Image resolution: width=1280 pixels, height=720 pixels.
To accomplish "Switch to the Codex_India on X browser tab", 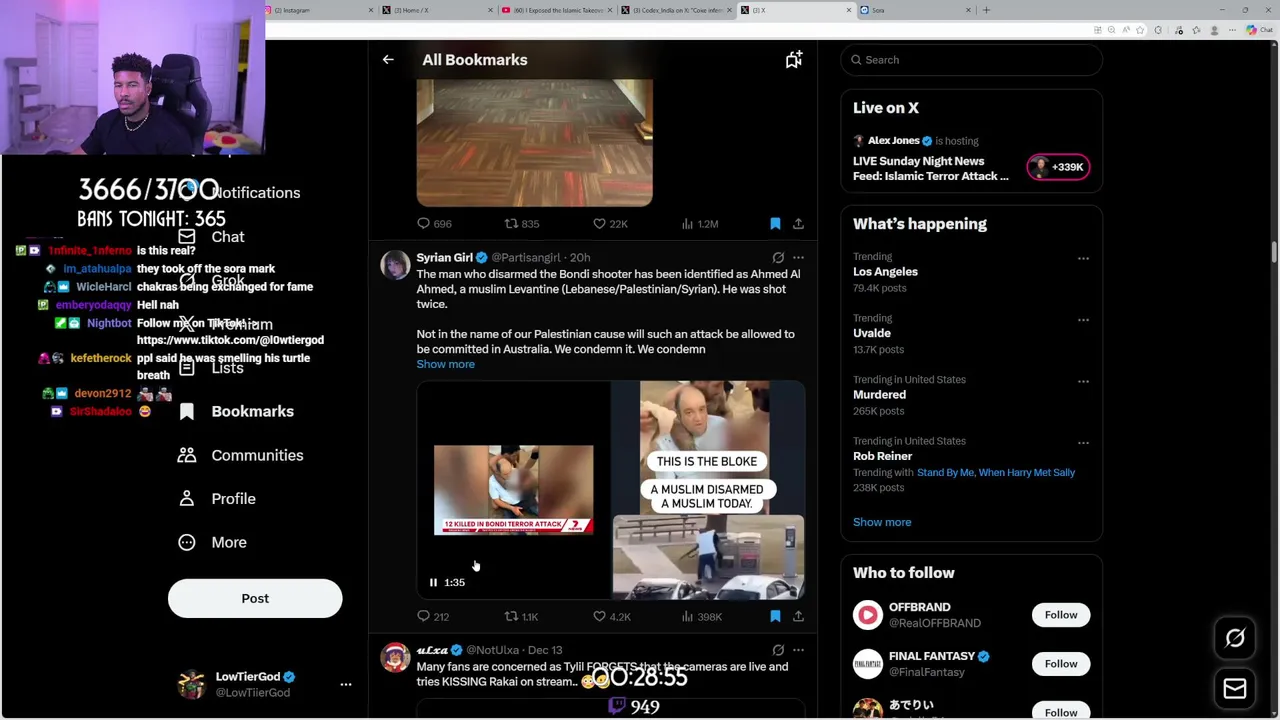I will (x=678, y=10).
